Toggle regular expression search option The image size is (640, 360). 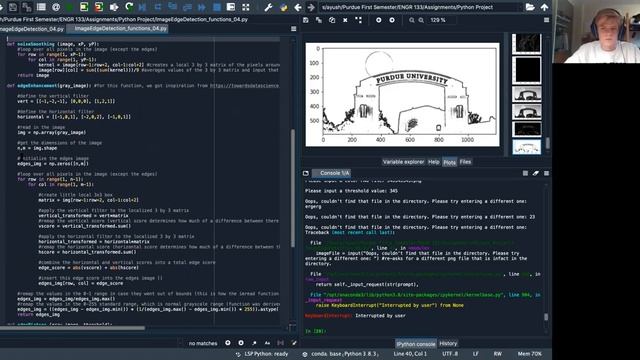tap(254, 343)
